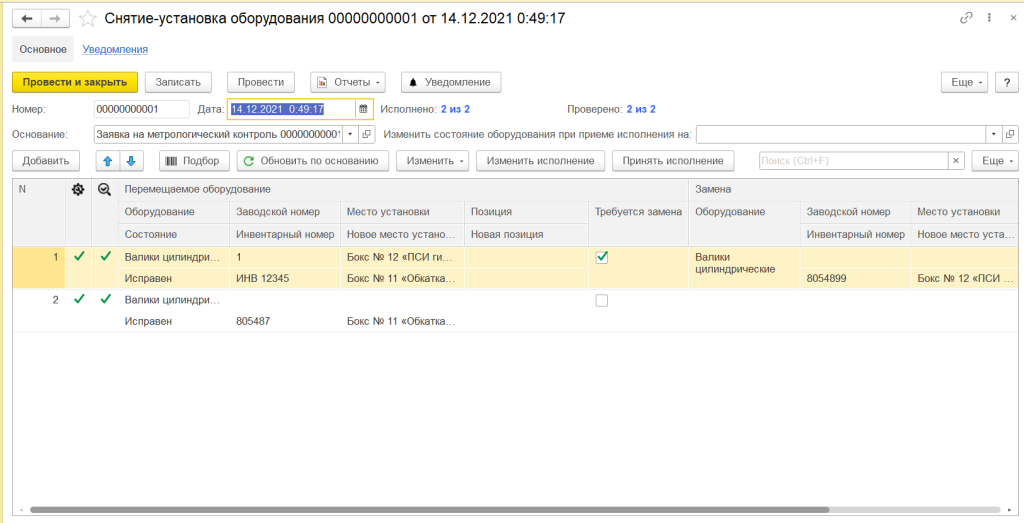Click the Добавить button
This screenshot has height=523, width=1024.
click(45, 161)
